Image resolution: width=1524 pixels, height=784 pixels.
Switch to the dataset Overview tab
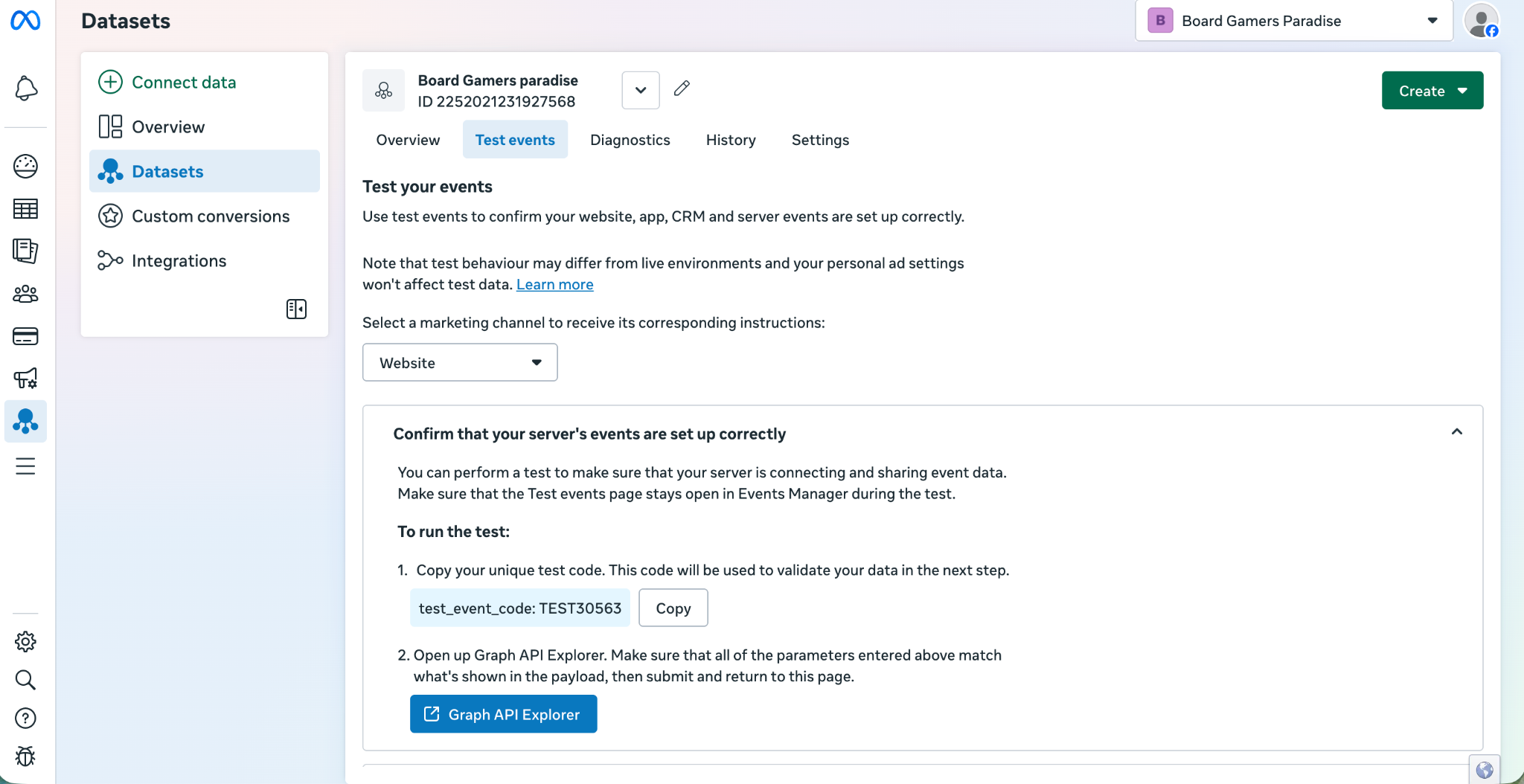point(408,140)
